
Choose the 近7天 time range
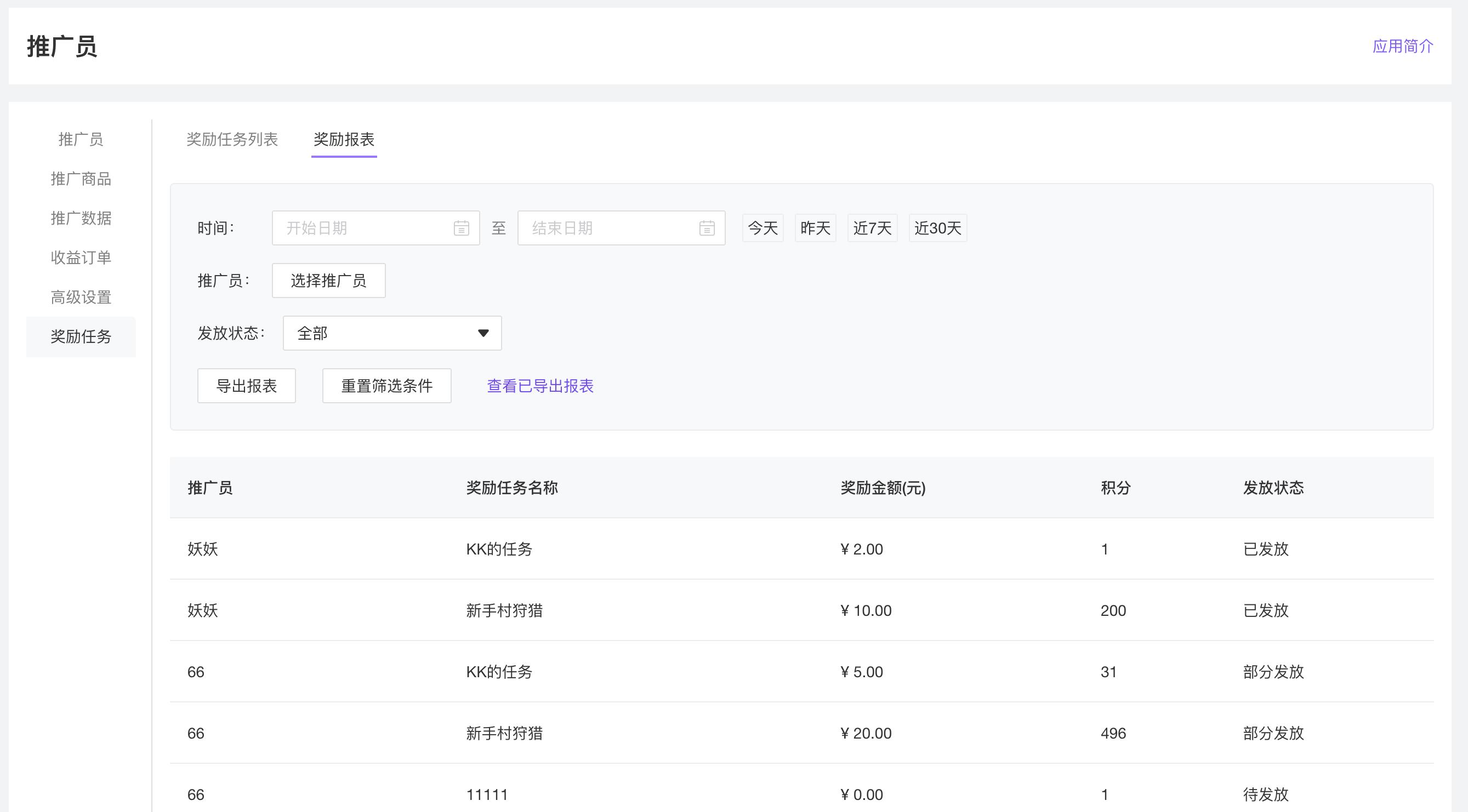point(872,228)
